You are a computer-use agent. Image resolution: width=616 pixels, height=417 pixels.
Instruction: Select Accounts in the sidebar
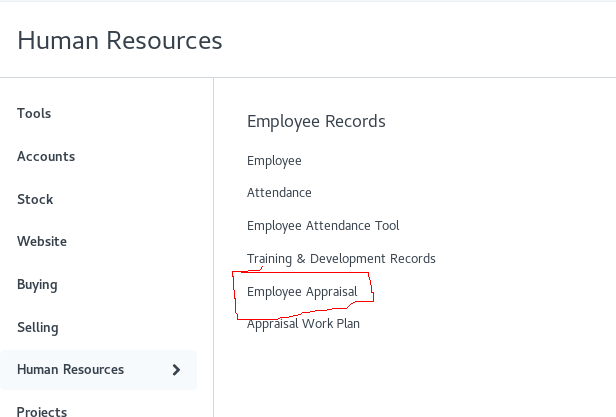click(x=46, y=156)
